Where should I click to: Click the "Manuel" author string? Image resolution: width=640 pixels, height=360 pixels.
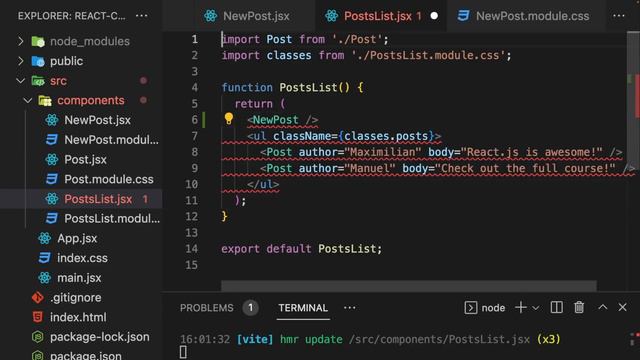pos(370,168)
